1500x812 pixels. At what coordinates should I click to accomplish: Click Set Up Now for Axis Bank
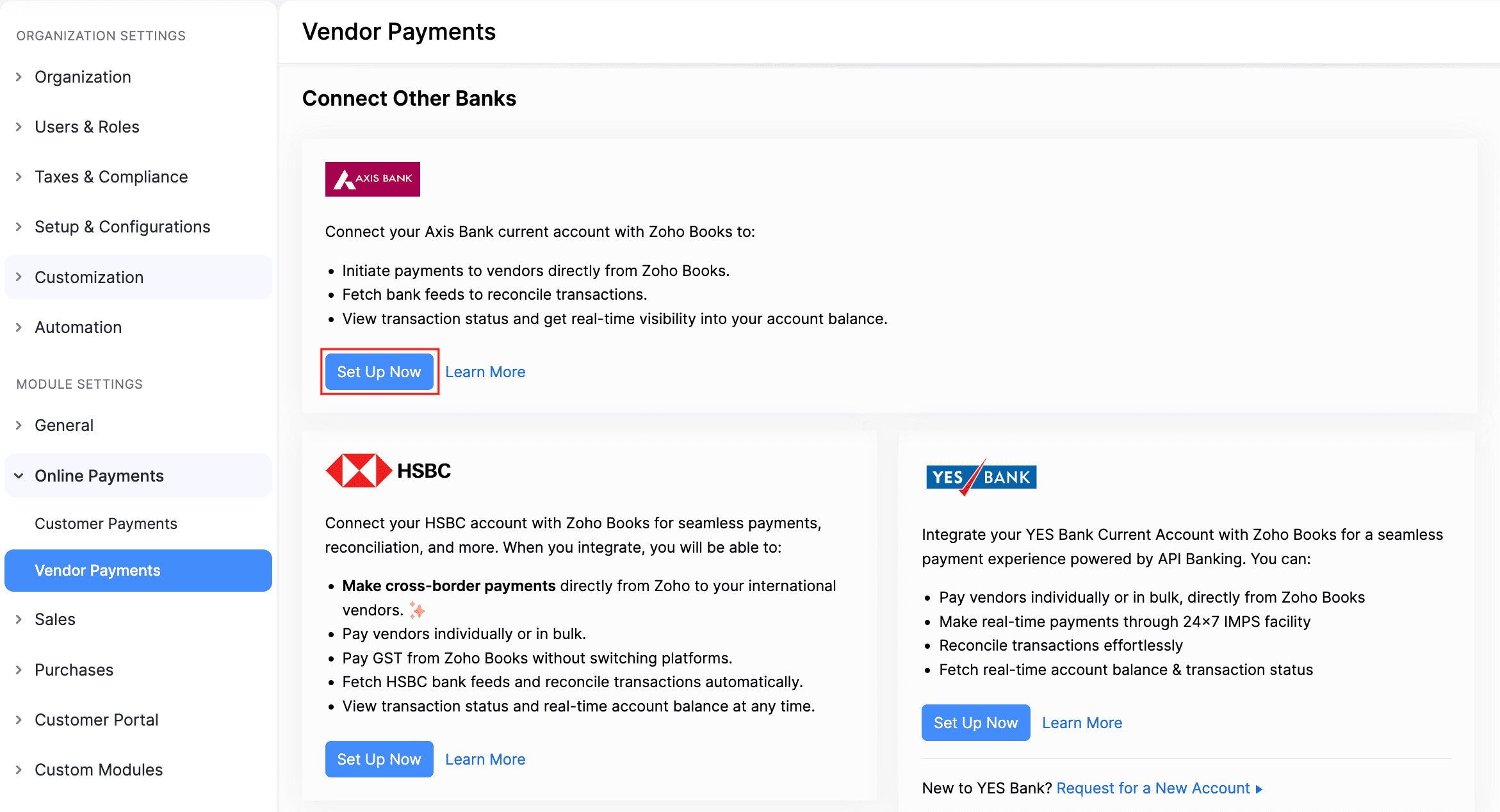click(x=379, y=371)
